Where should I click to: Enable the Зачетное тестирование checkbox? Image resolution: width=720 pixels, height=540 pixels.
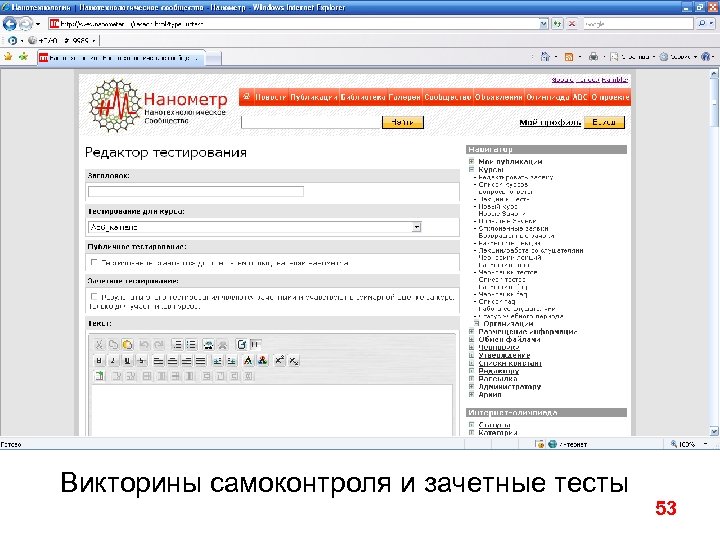pos(94,297)
